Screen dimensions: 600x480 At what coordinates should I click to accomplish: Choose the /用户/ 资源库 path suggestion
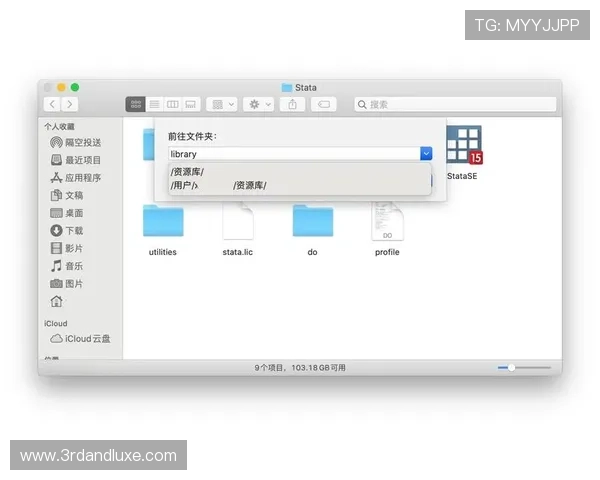point(219,185)
